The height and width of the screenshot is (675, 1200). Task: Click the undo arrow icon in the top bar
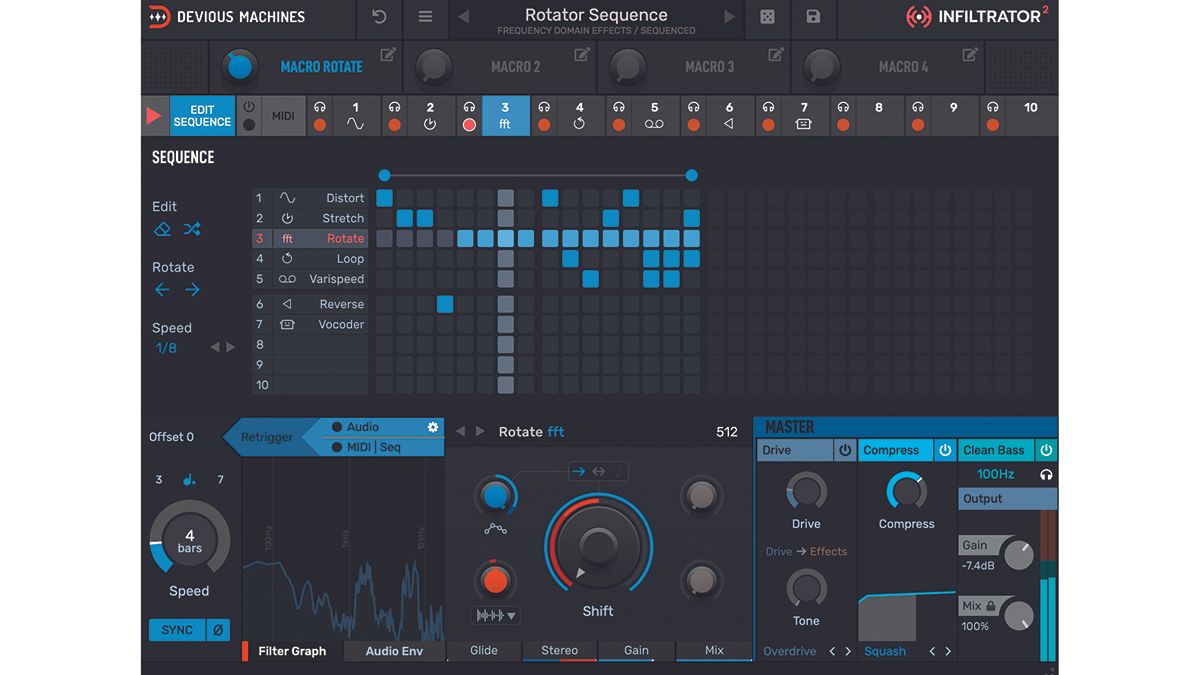click(x=379, y=17)
